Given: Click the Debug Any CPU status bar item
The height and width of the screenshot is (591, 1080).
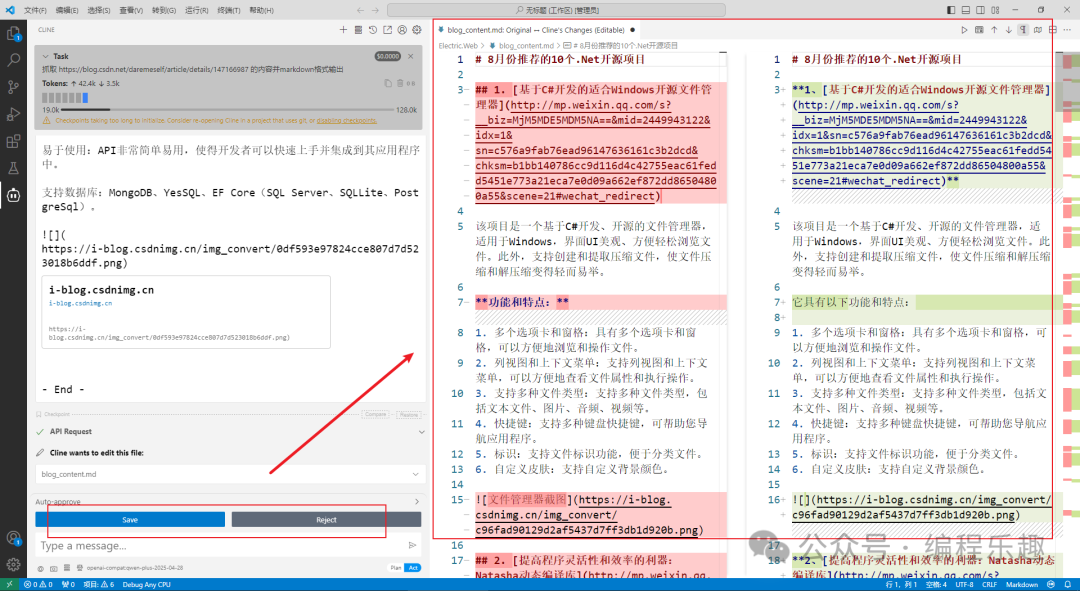Looking at the screenshot, I should [147, 585].
